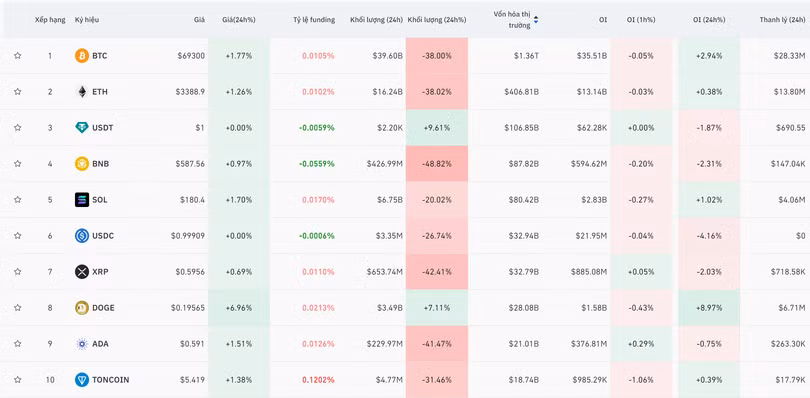Open the BNB symbol link
This screenshot has width=810, height=398.
tap(100, 164)
